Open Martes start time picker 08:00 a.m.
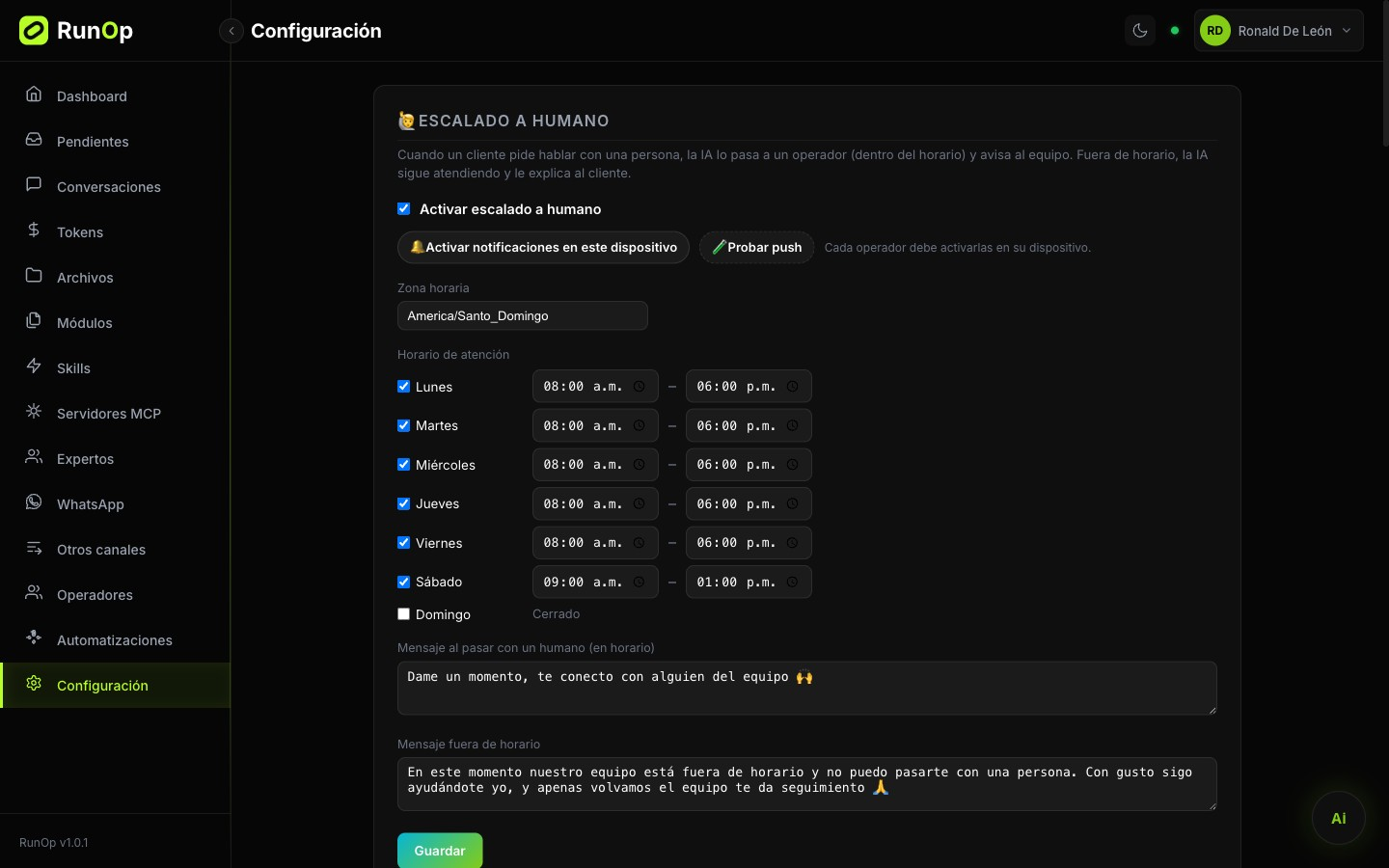Image resolution: width=1389 pixels, height=868 pixels. (x=595, y=425)
